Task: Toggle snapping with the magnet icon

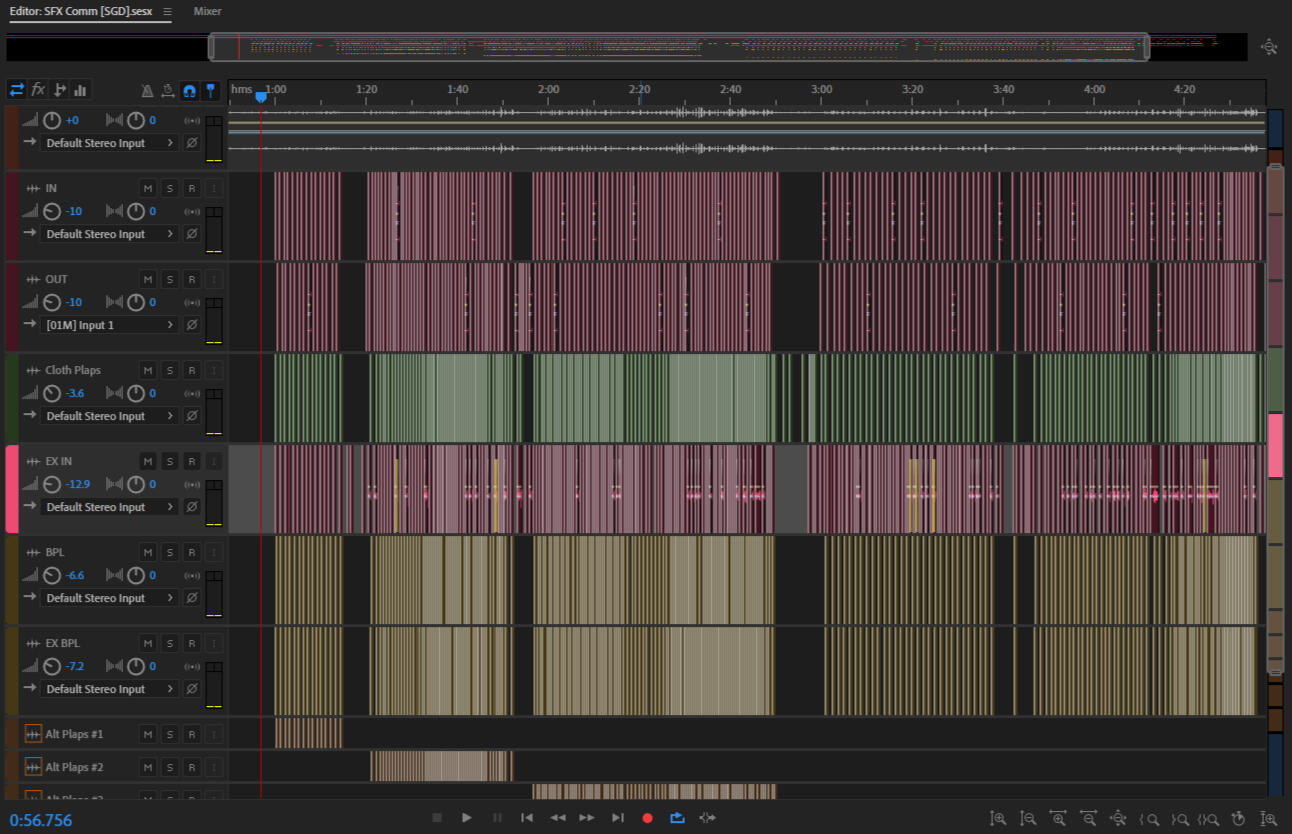Action: [x=189, y=90]
